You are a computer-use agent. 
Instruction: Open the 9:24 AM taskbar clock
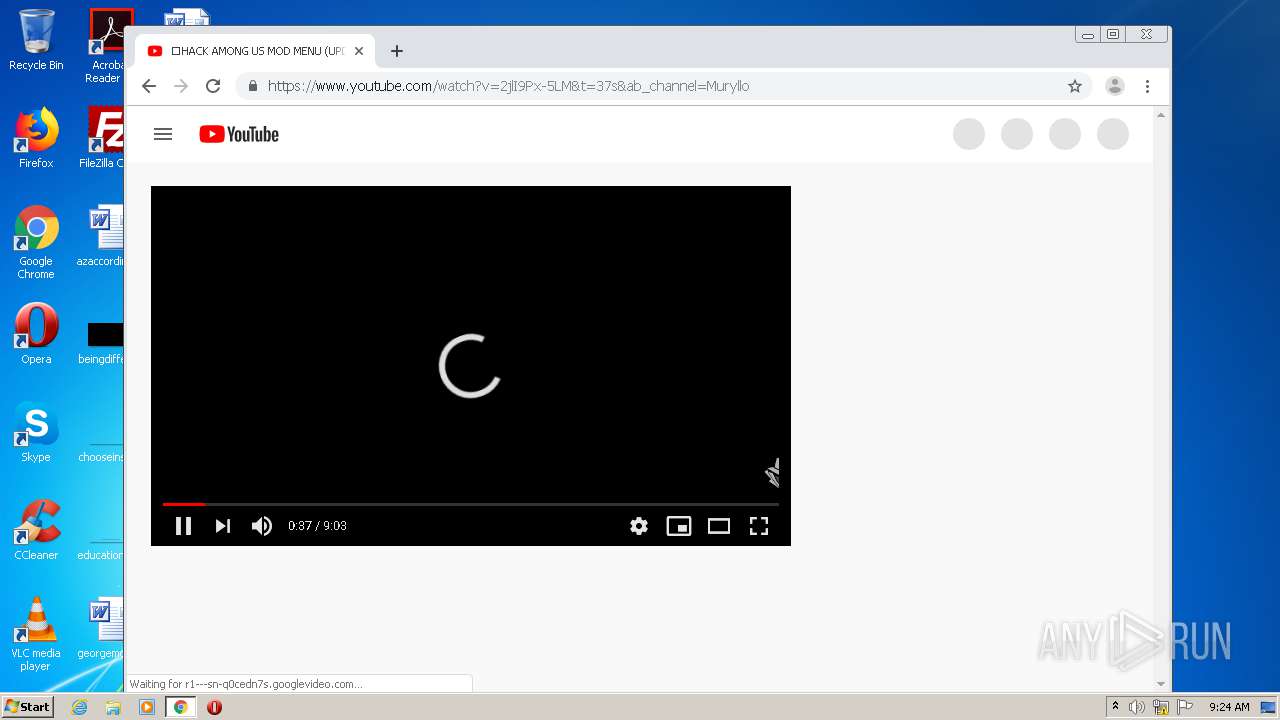[x=1229, y=707]
